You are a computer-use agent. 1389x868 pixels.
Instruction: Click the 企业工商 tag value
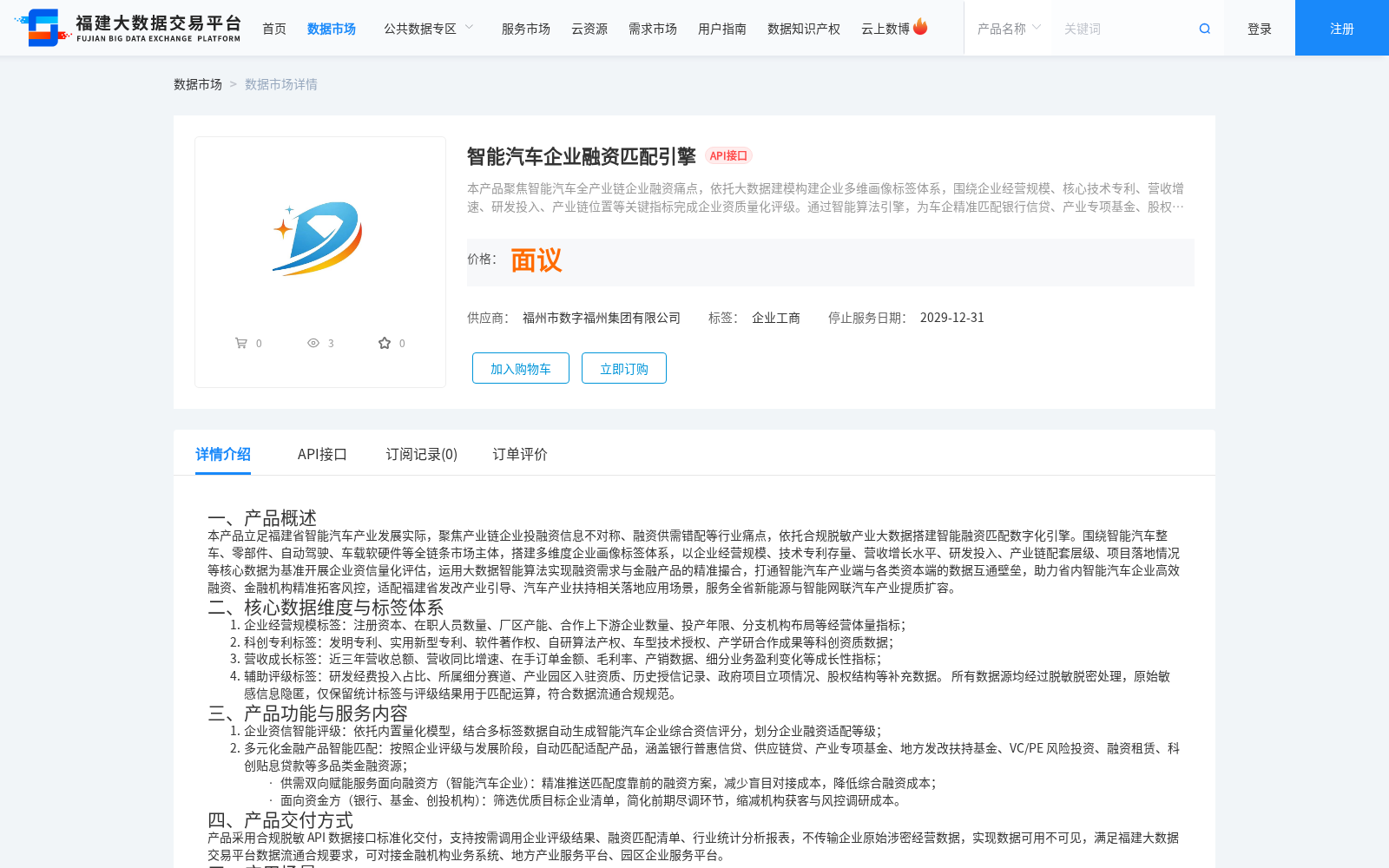776,318
